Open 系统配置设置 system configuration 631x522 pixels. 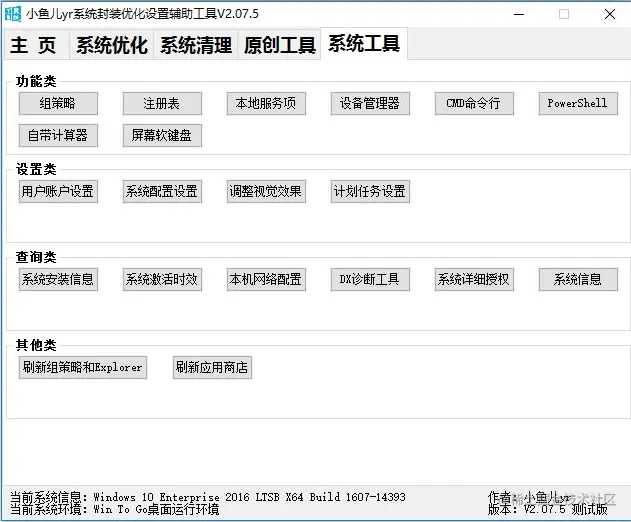(x=162, y=191)
